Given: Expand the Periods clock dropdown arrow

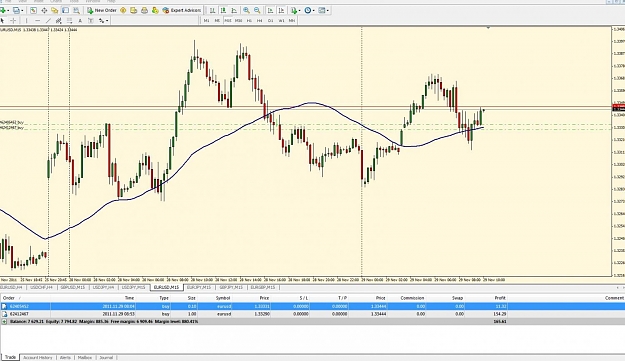Looking at the screenshot, I should point(314,11).
